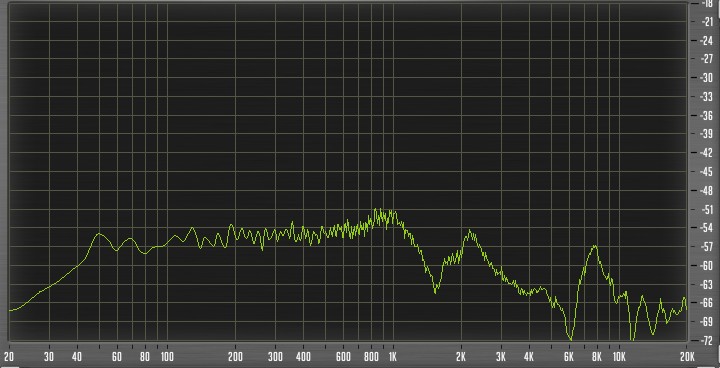Click the 400 Hz frequency axis label
The image size is (720, 368).
(303, 357)
